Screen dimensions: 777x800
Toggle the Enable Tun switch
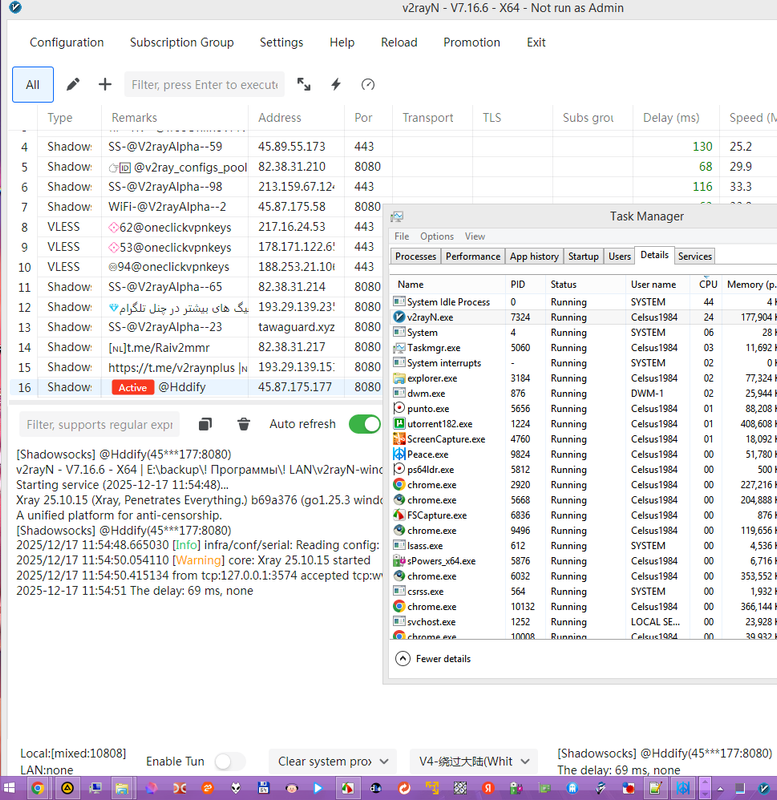pyautogui.click(x=230, y=762)
